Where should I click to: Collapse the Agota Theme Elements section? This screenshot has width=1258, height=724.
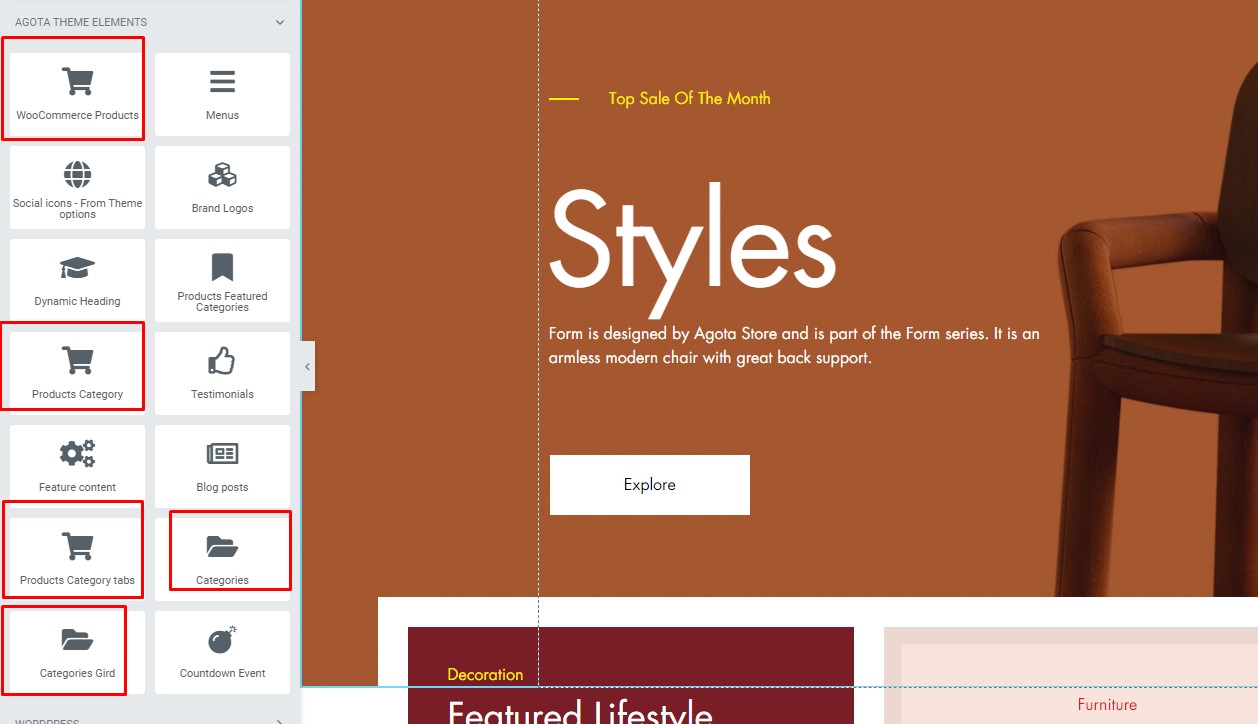(x=280, y=21)
